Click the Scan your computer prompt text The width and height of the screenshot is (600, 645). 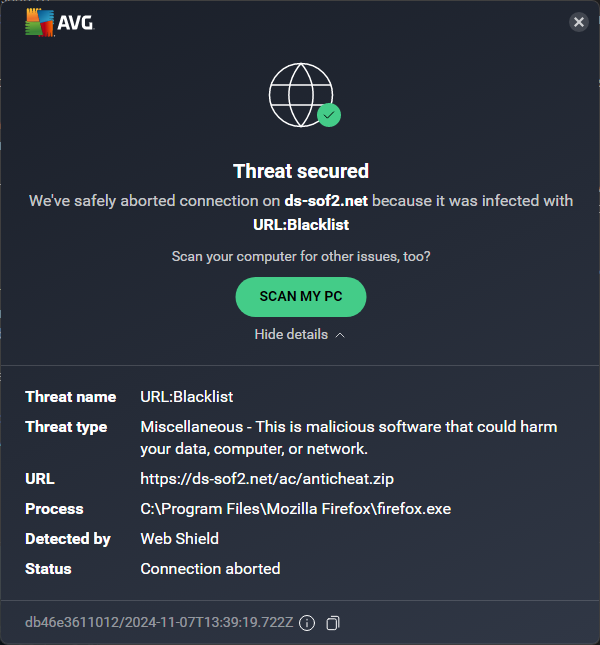tap(301, 257)
